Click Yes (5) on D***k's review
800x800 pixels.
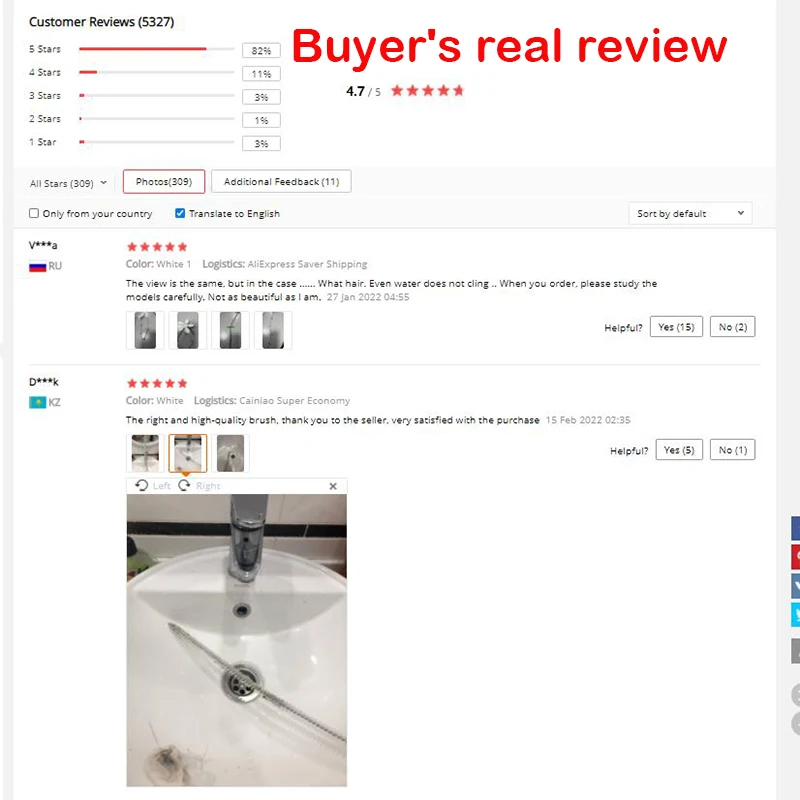tap(679, 450)
